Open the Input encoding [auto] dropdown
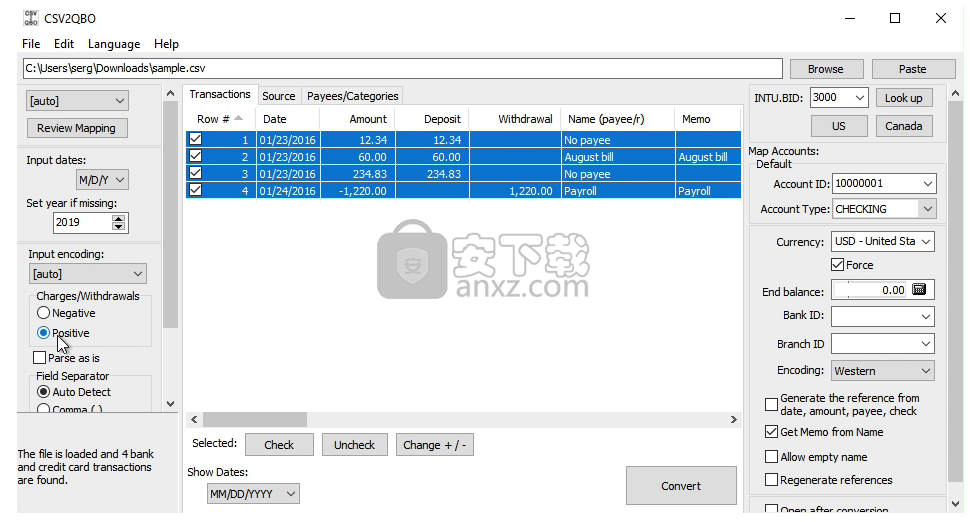Viewport: 970px width, 522px height. click(87, 274)
